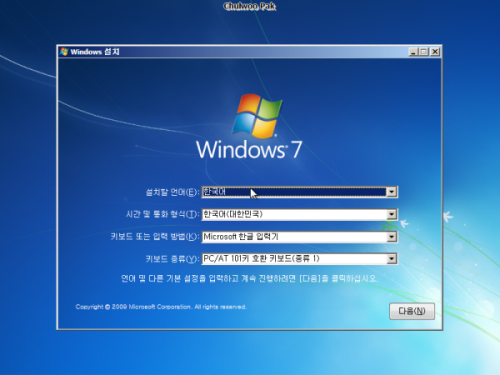Close the Windows 설치 window
Viewport: 500px width, 375px height.
pos(435,52)
